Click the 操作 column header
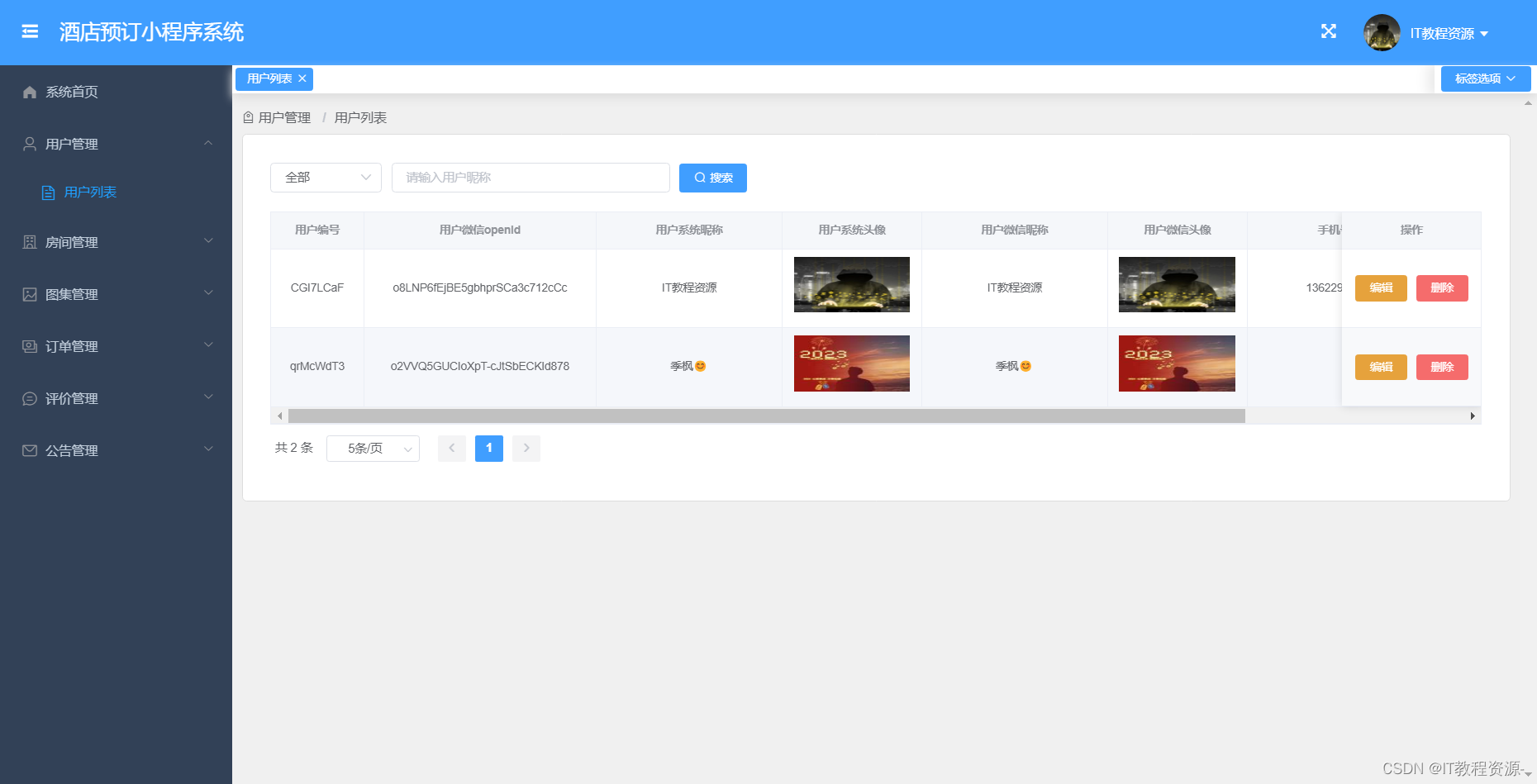Screen dimensions: 1537x784 click(1411, 230)
